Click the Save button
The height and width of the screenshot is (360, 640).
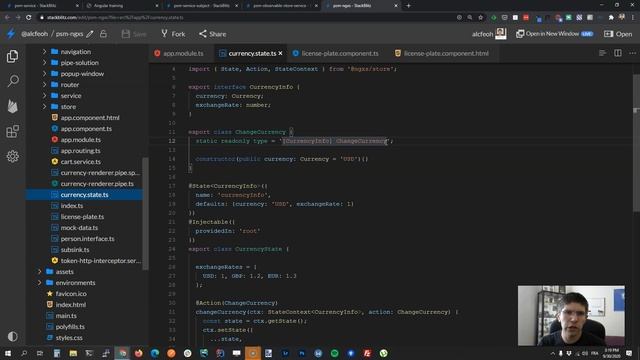[134, 34]
